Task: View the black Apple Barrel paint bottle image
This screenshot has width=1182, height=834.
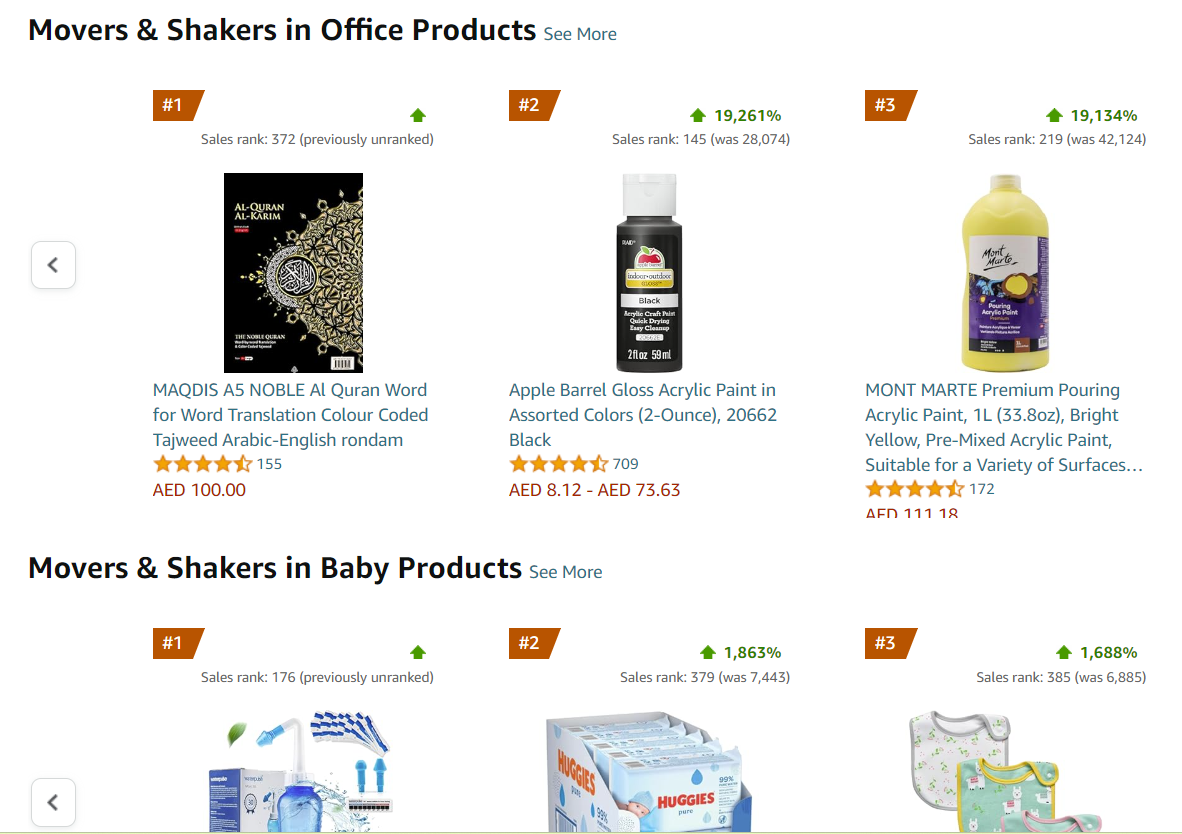Action: click(x=649, y=272)
